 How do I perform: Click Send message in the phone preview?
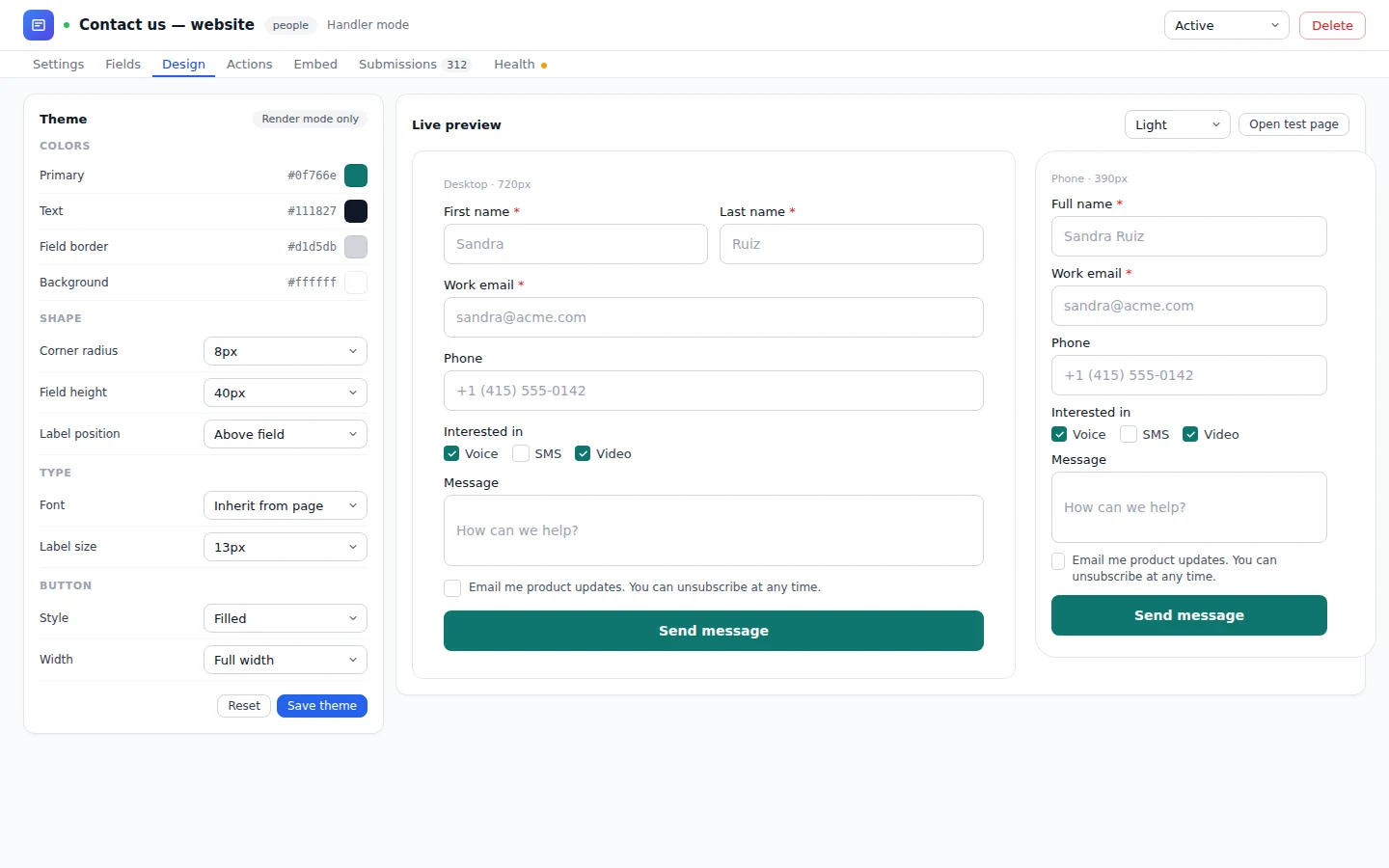coord(1189,615)
